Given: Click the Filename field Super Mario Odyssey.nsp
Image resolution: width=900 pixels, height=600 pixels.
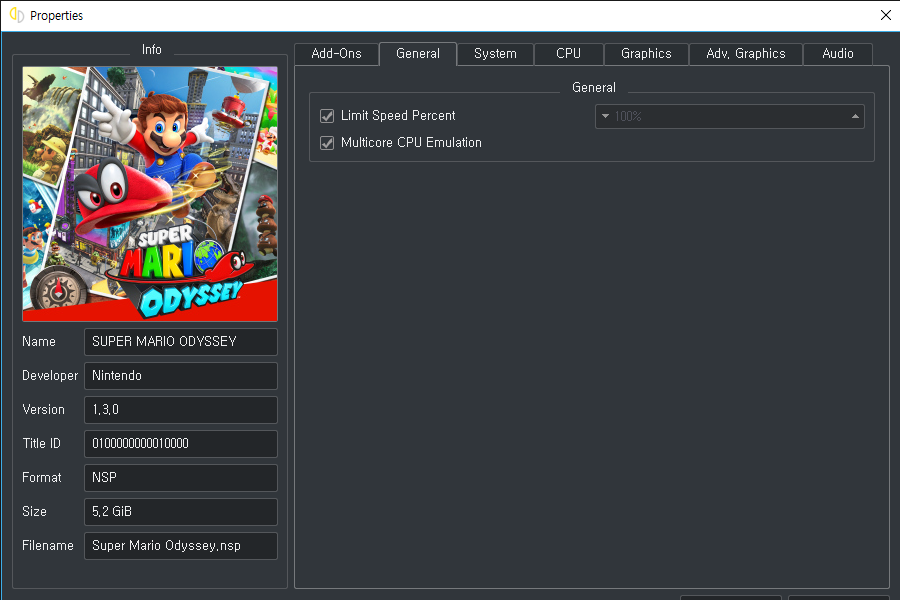Looking at the screenshot, I should [x=181, y=546].
